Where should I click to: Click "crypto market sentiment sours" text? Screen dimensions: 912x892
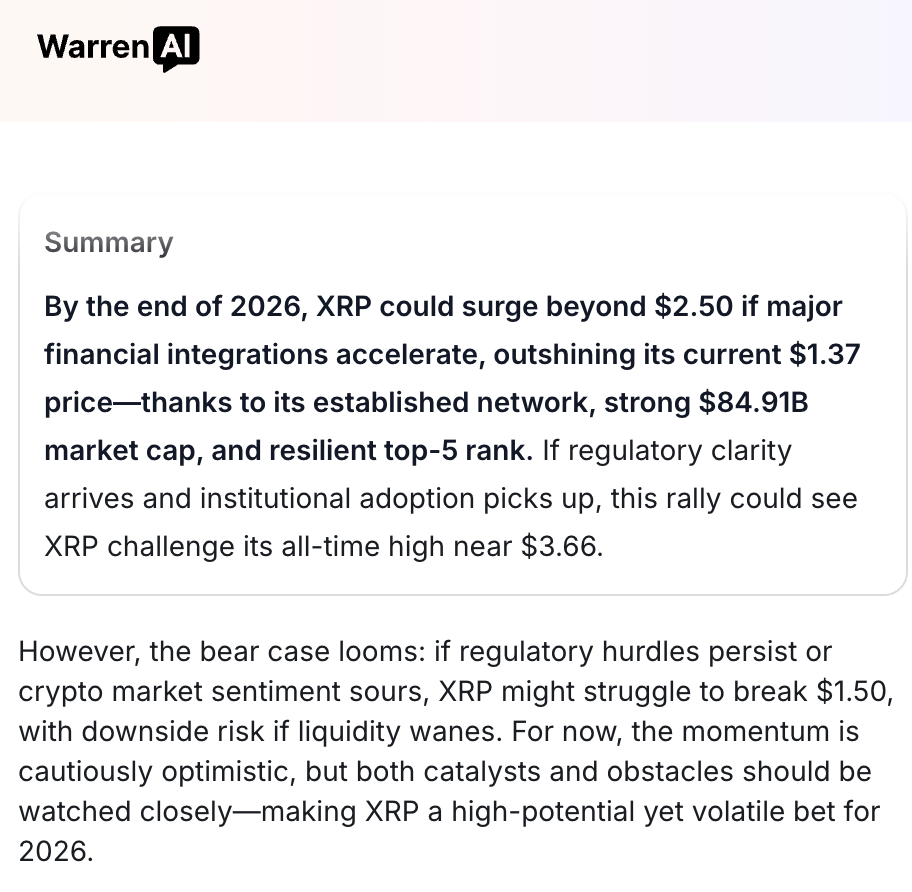224,691
